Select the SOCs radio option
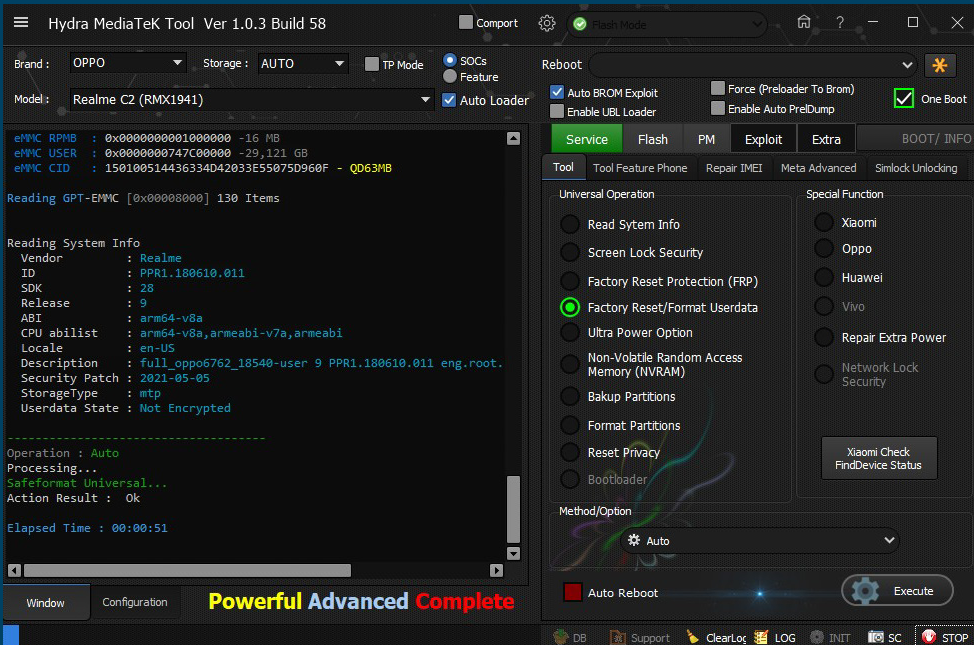 tap(450, 60)
